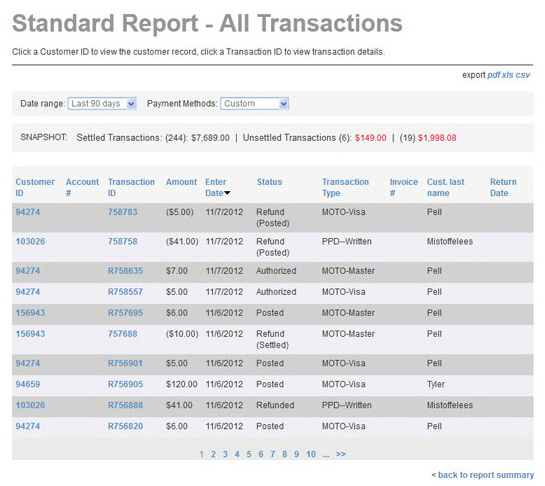Viewport: 545px width, 486px height.
Task: Sort by Transaction Type column header
Action: tap(345, 187)
